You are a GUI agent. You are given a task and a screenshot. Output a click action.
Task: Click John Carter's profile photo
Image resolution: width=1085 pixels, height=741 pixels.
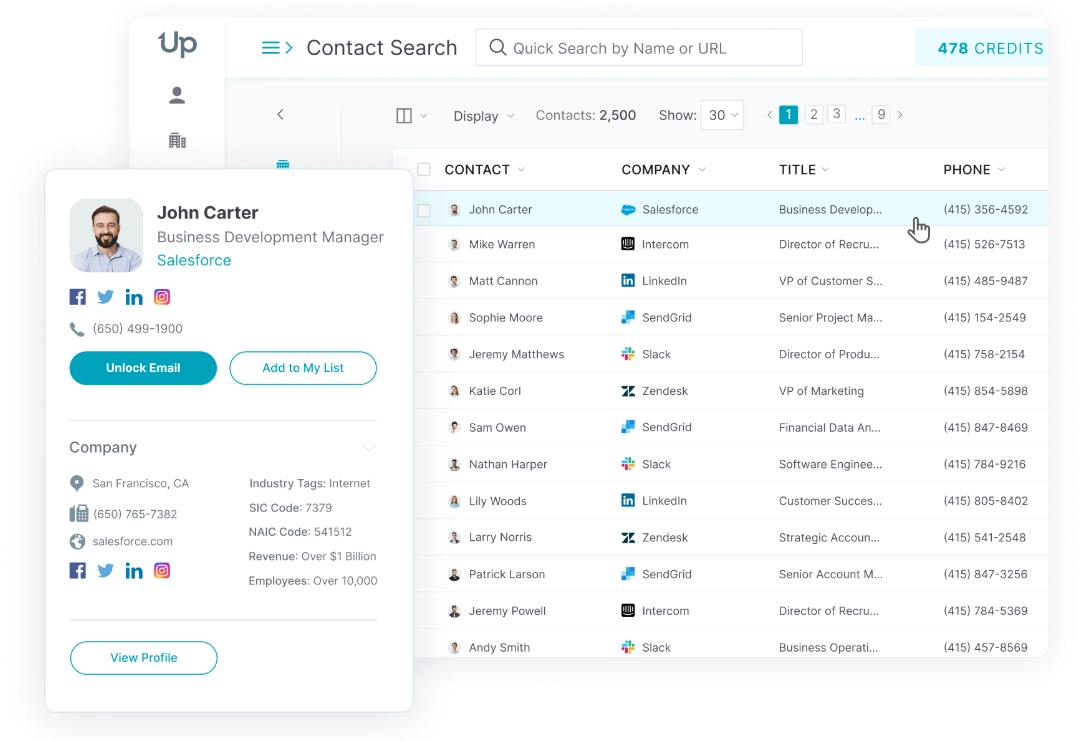tap(106, 235)
